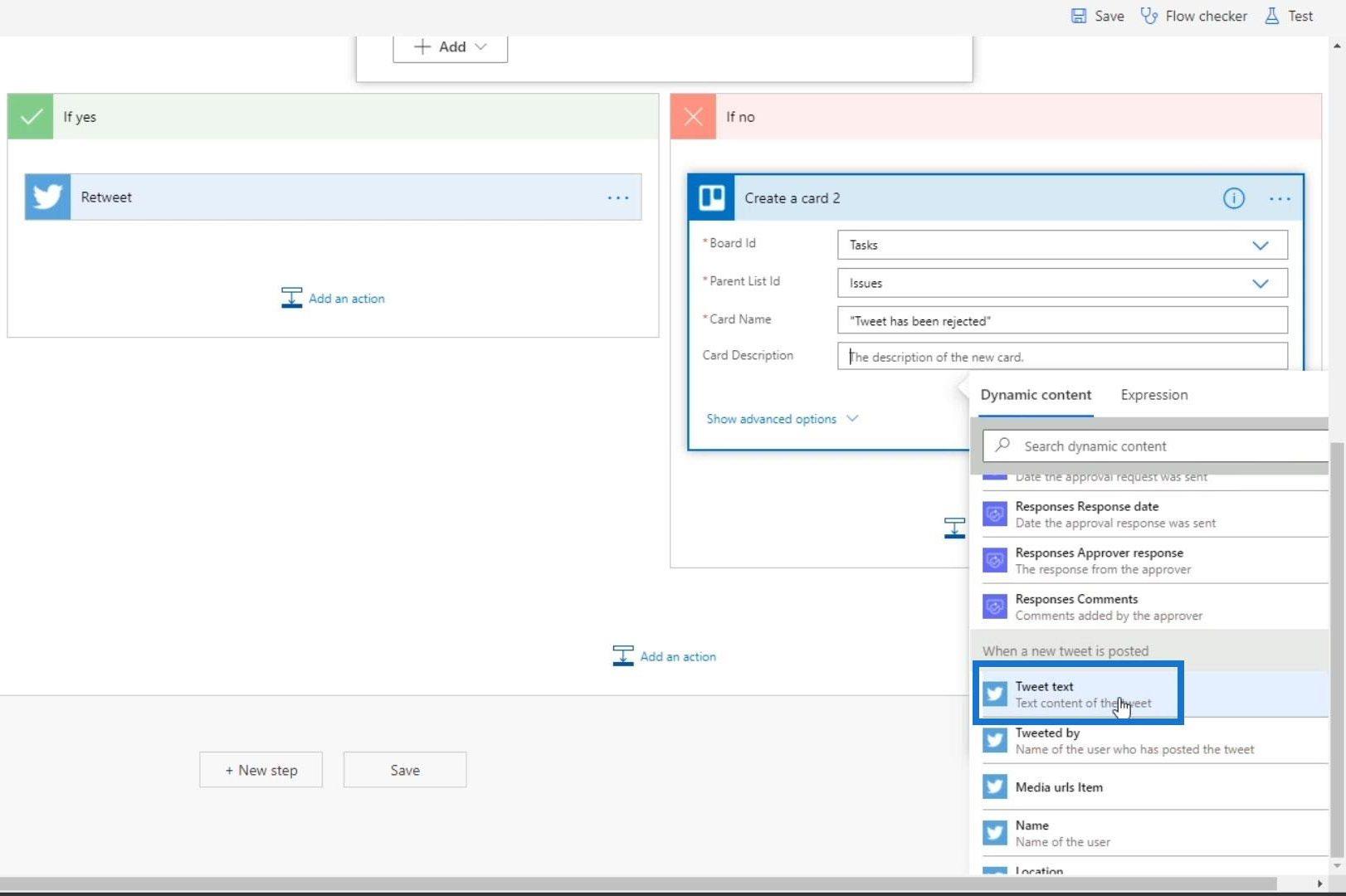Open the Add dropdown at the top
Image resolution: width=1346 pixels, height=896 pixels.
pyautogui.click(x=450, y=46)
